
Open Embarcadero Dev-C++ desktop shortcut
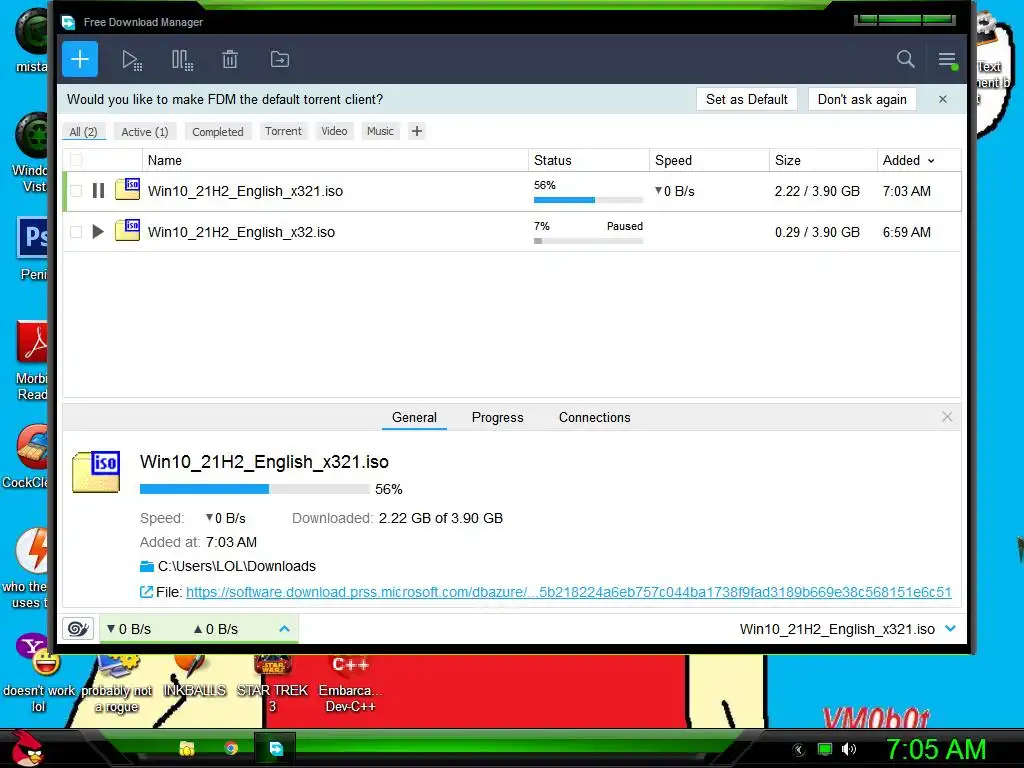[x=350, y=683]
